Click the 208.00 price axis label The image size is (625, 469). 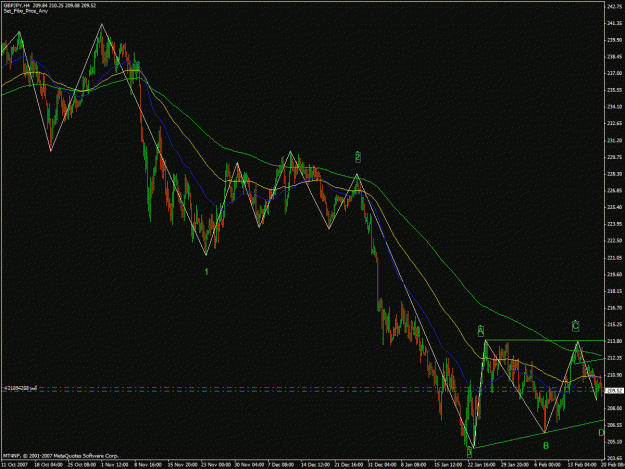click(615, 408)
